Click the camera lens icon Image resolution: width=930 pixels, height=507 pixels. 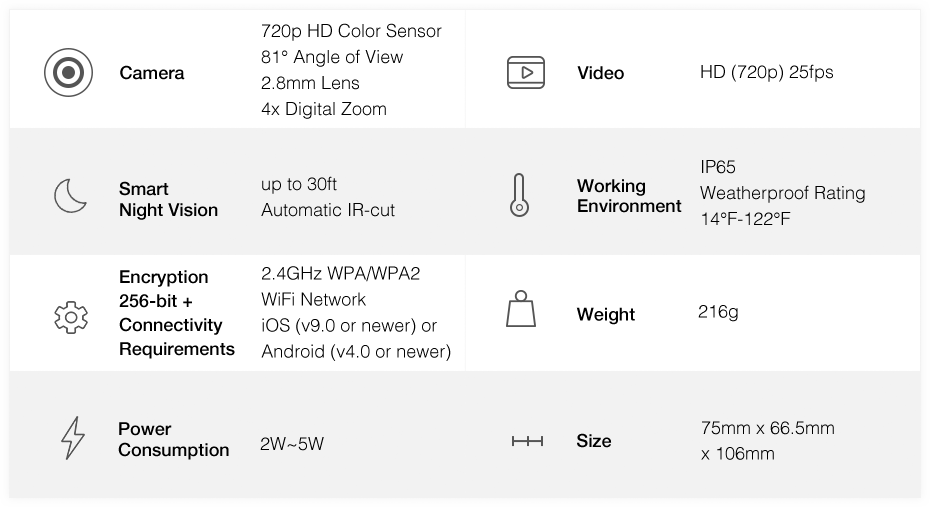[68, 72]
